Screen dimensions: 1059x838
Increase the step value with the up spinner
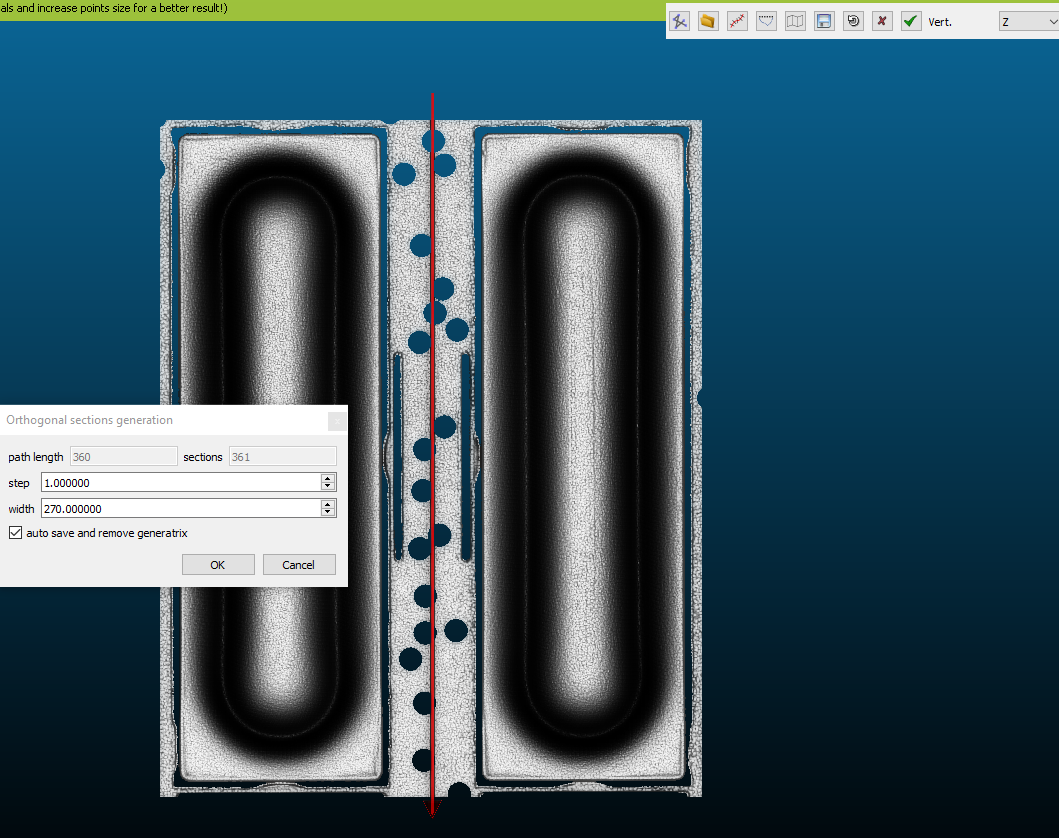(327, 477)
